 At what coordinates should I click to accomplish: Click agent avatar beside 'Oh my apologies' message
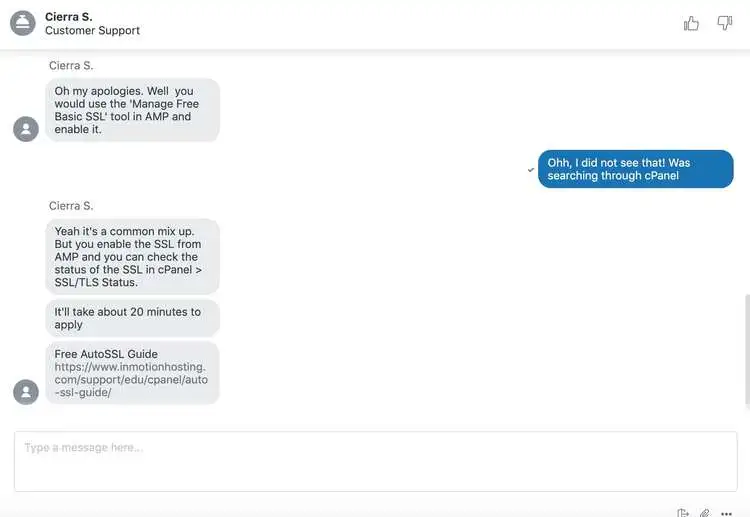(x=26, y=129)
